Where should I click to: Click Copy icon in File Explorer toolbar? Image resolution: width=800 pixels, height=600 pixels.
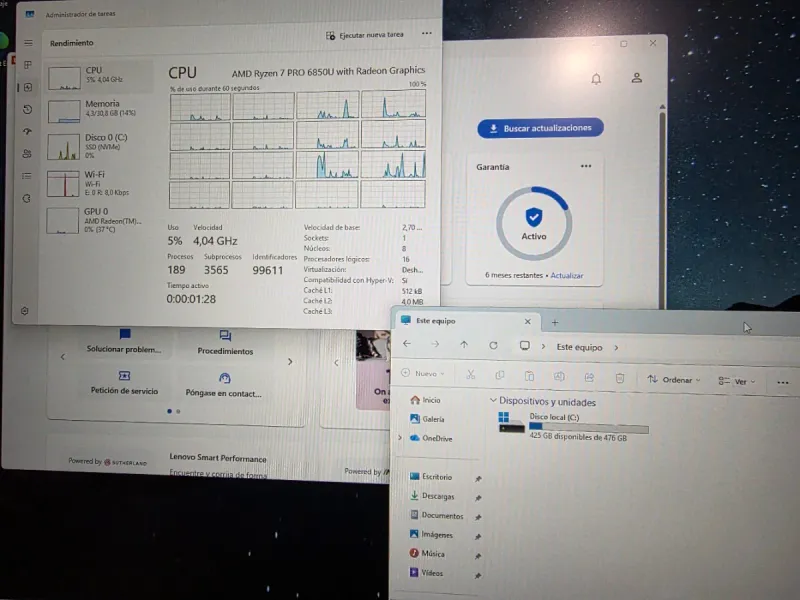point(500,376)
